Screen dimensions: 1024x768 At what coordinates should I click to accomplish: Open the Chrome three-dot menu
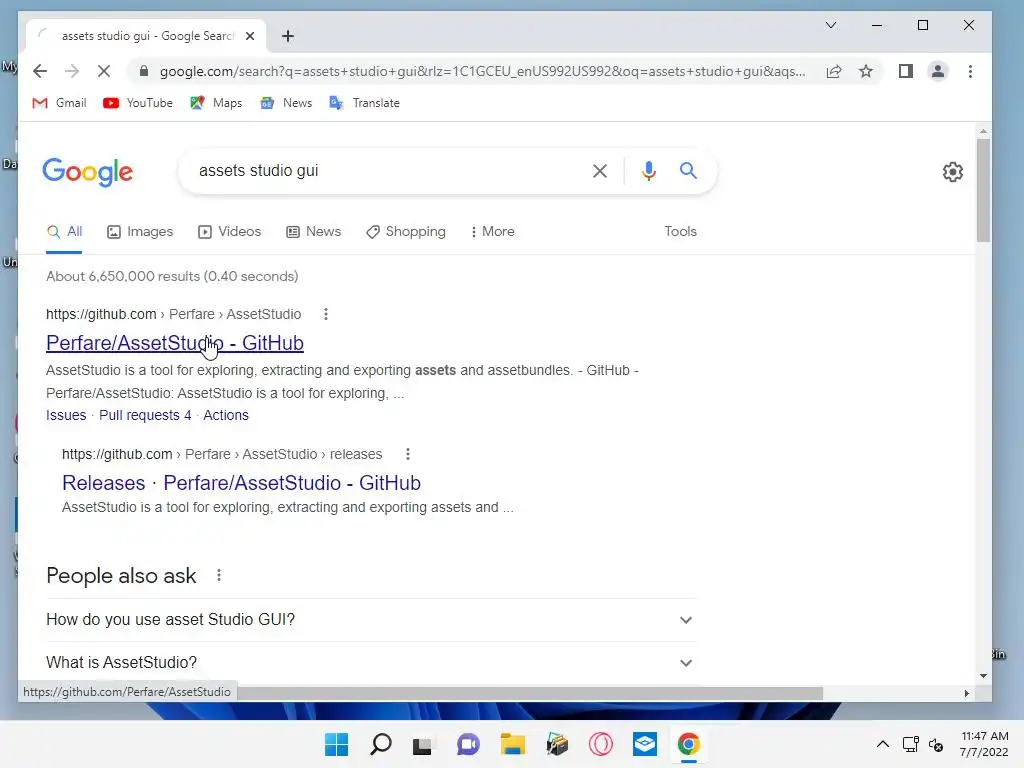click(x=970, y=71)
